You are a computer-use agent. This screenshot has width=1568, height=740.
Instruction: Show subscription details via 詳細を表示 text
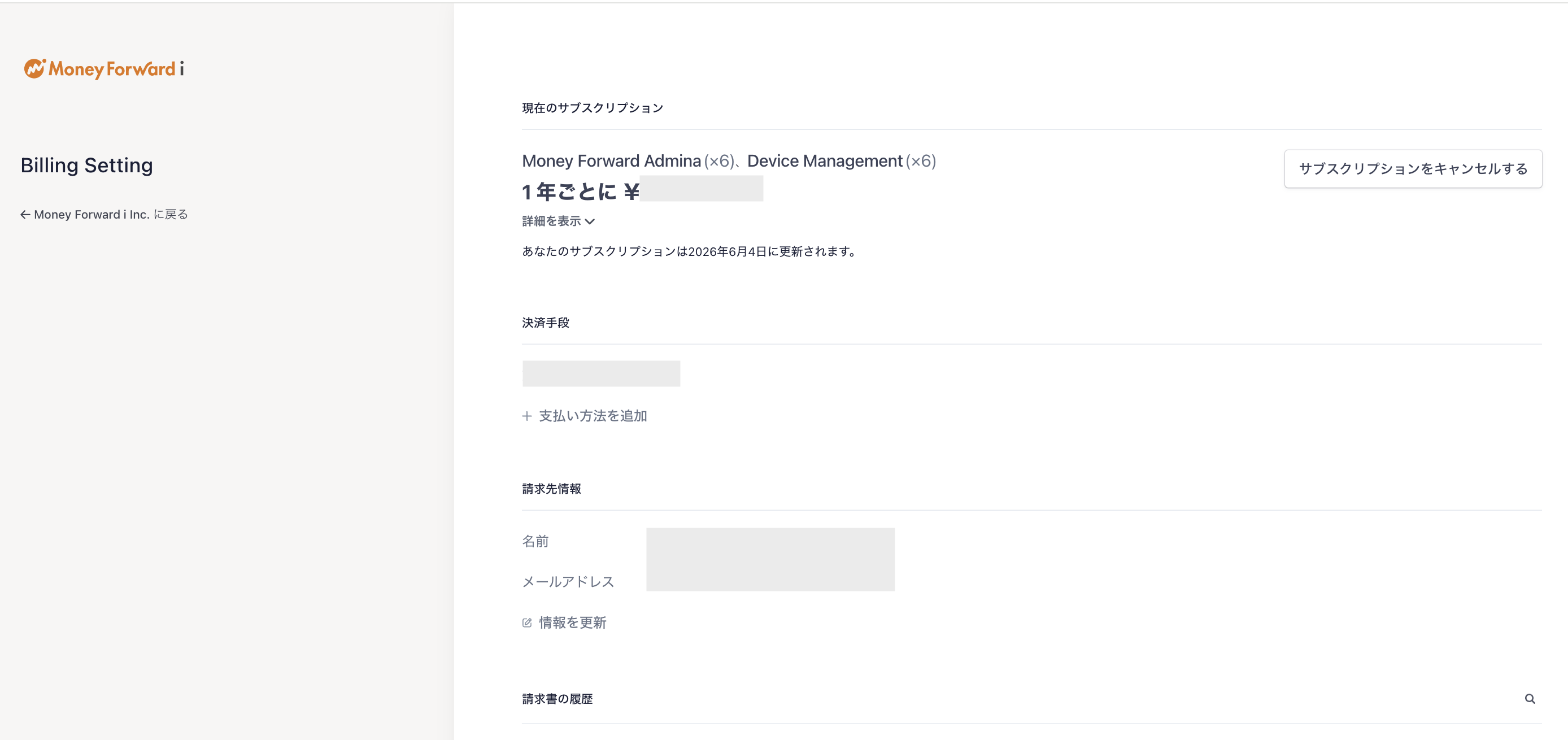551,221
